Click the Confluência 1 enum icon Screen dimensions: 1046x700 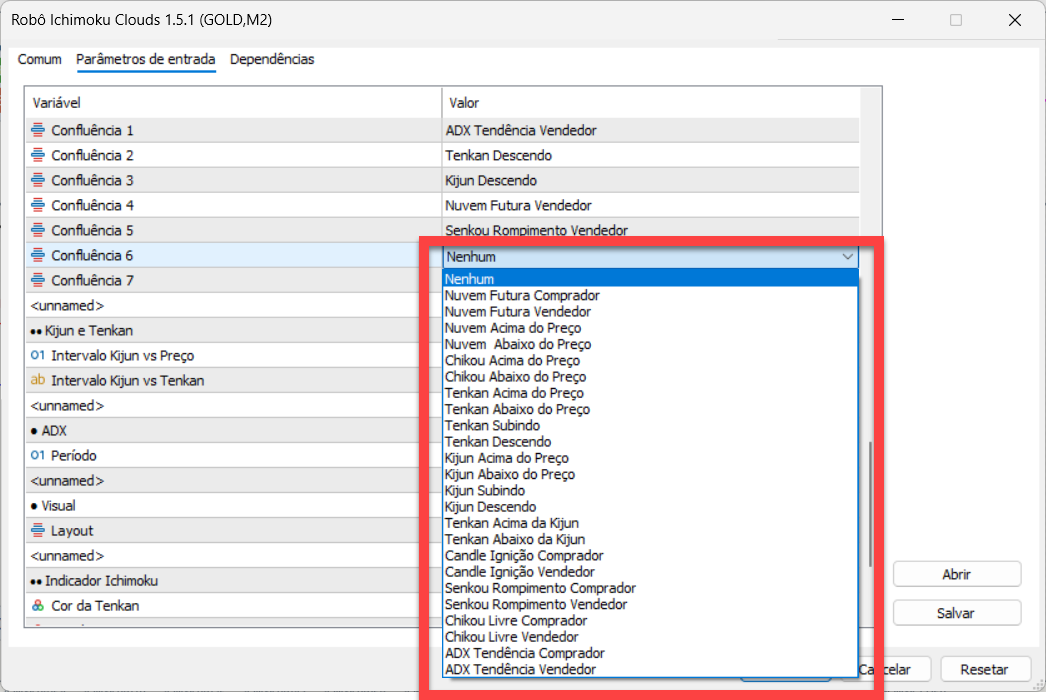(x=38, y=130)
